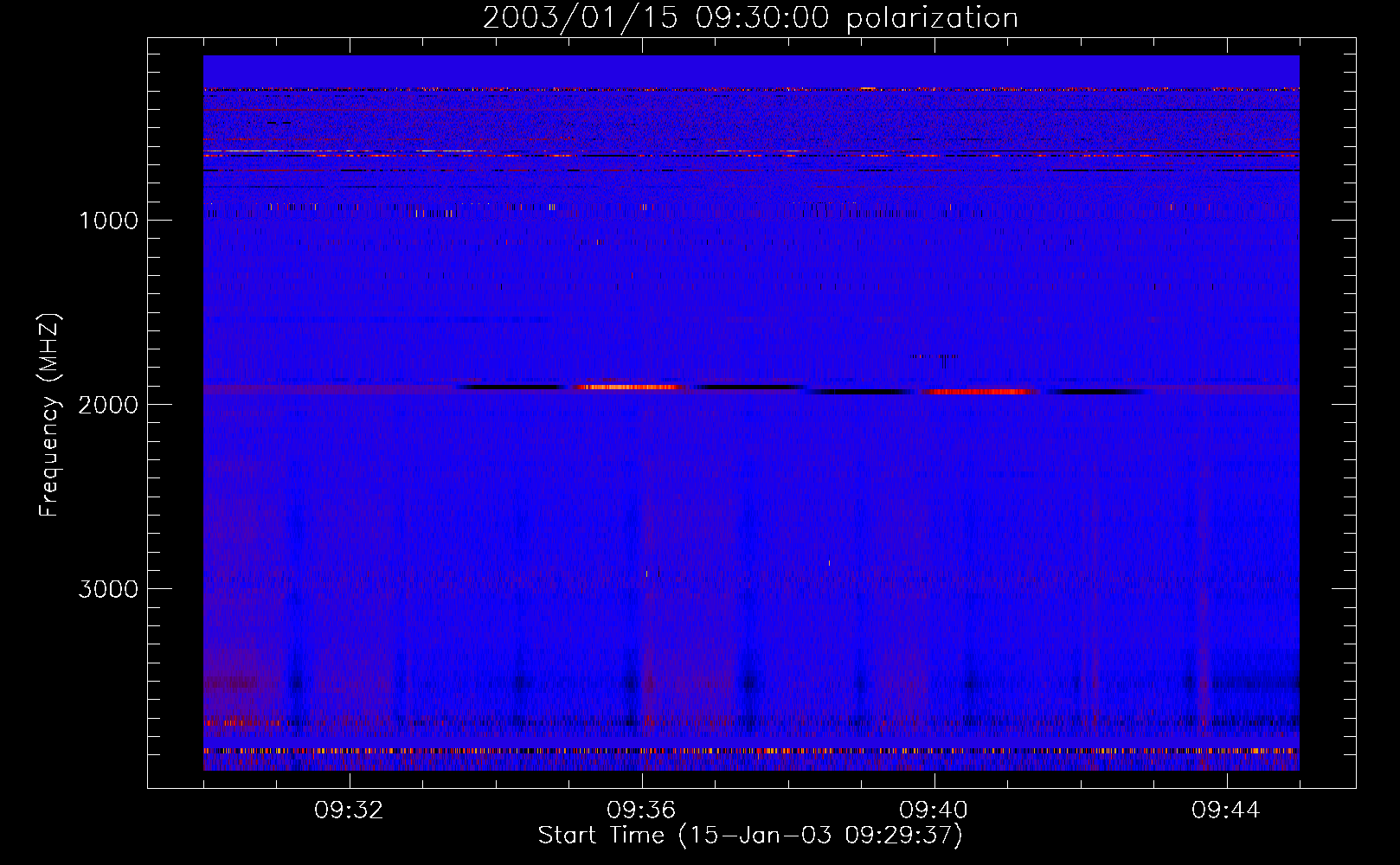Image resolution: width=1400 pixels, height=865 pixels.
Task: Click the "09:44" time tick label
Action: click(1226, 811)
